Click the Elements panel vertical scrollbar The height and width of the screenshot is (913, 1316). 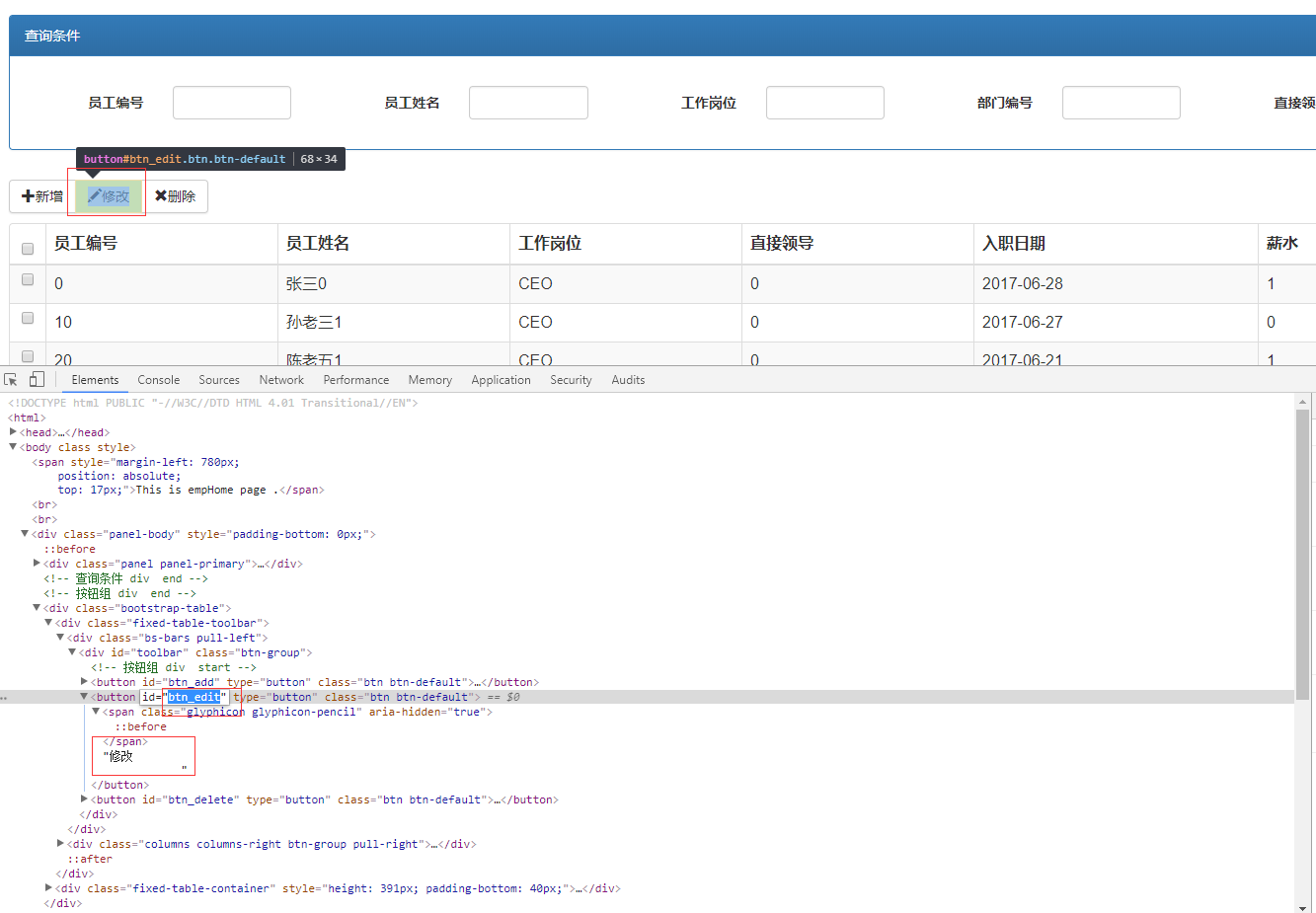(1302, 553)
